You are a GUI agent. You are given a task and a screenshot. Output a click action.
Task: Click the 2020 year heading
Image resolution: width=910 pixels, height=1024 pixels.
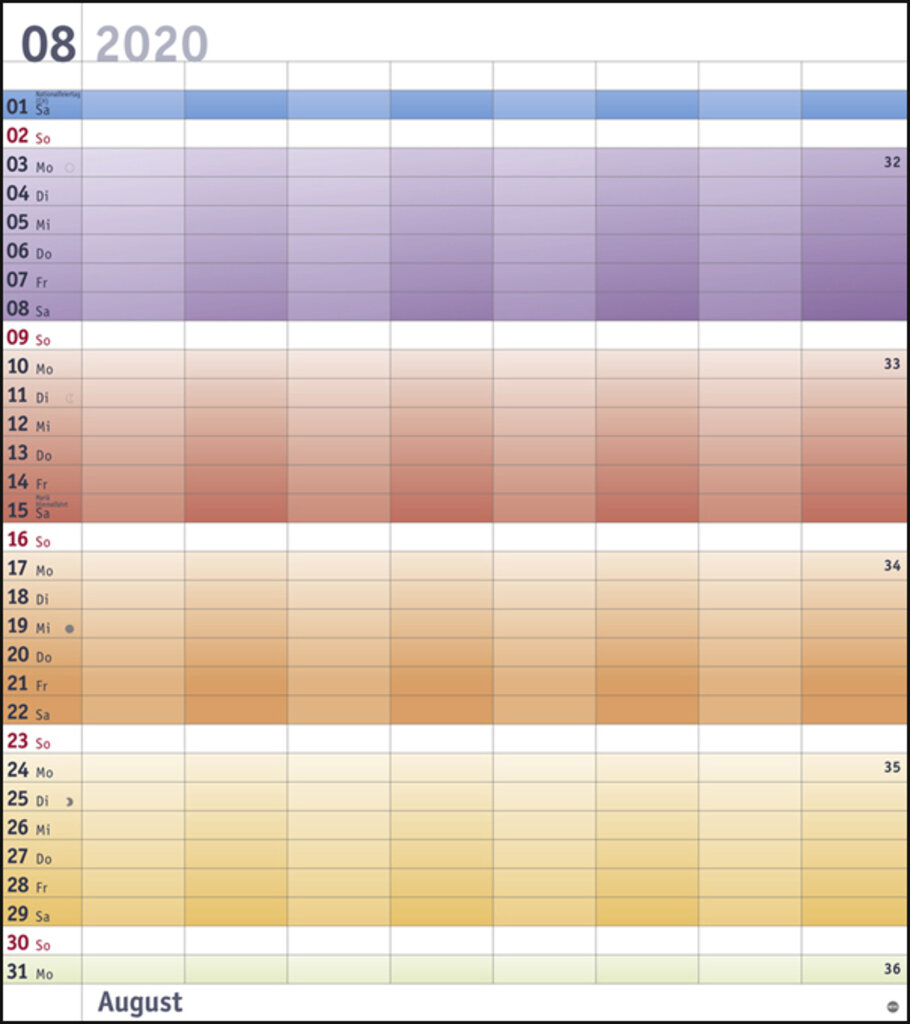[152, 44]
